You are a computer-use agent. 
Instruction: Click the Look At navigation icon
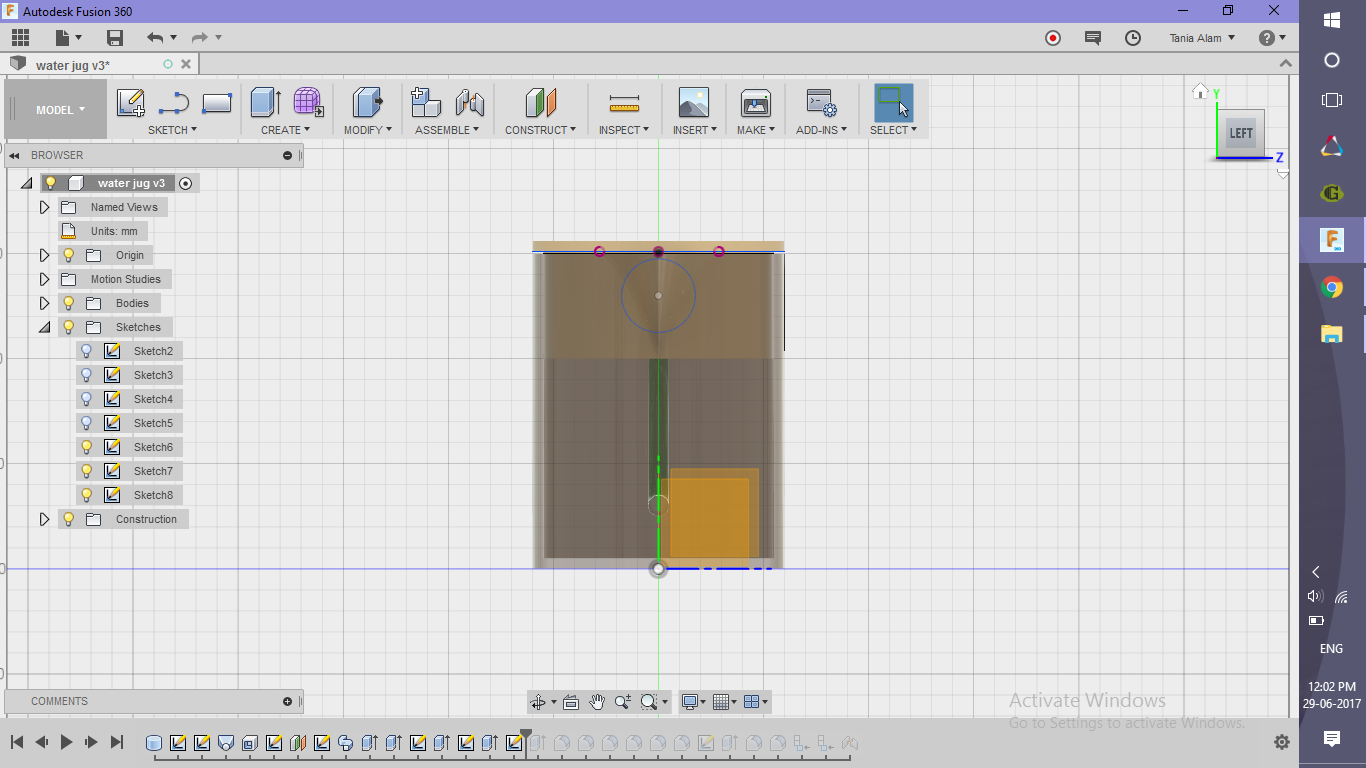(x=571, y=702)
